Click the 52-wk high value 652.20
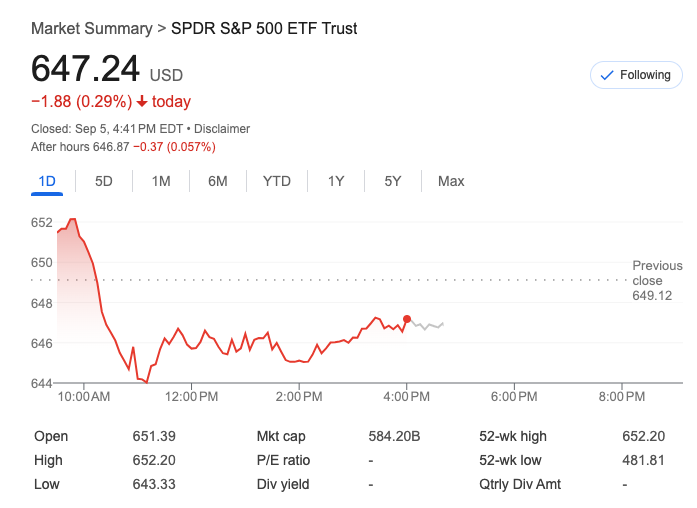Viewport: 697px width, 508px height. pyautogui.click(x=643, y=436)
